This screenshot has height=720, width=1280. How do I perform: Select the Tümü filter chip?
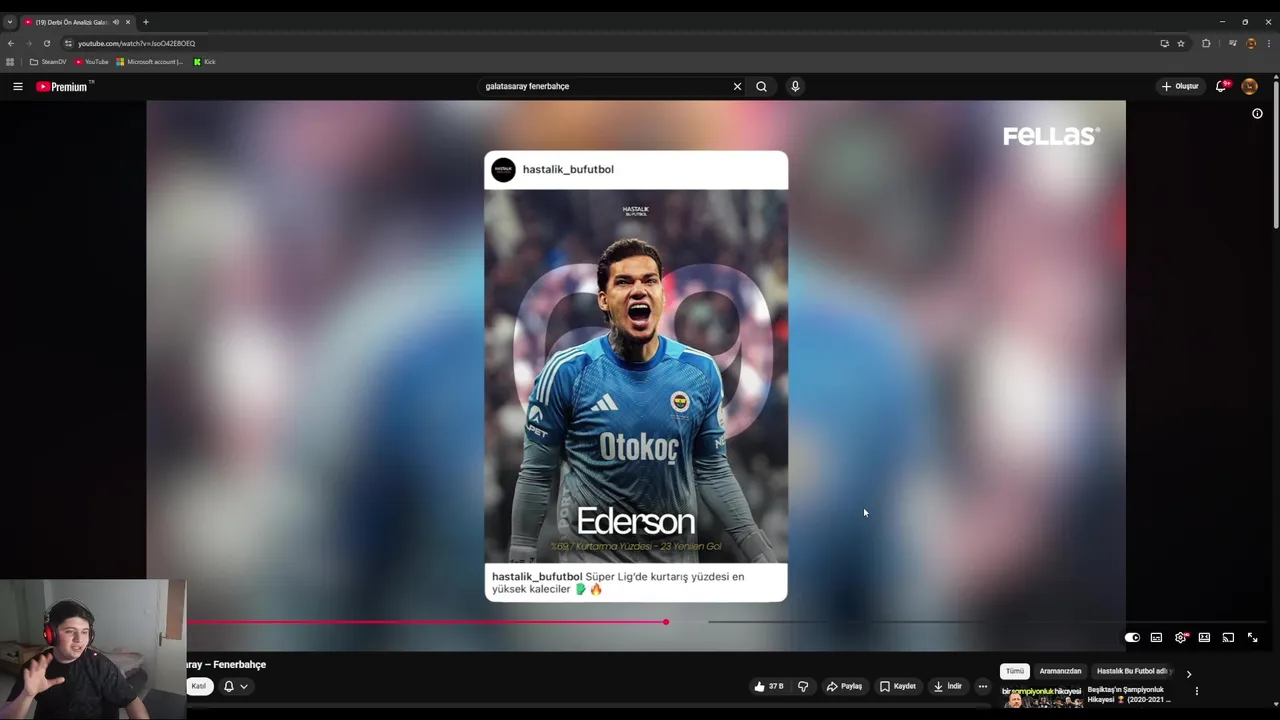click(x=1015, y=671)
